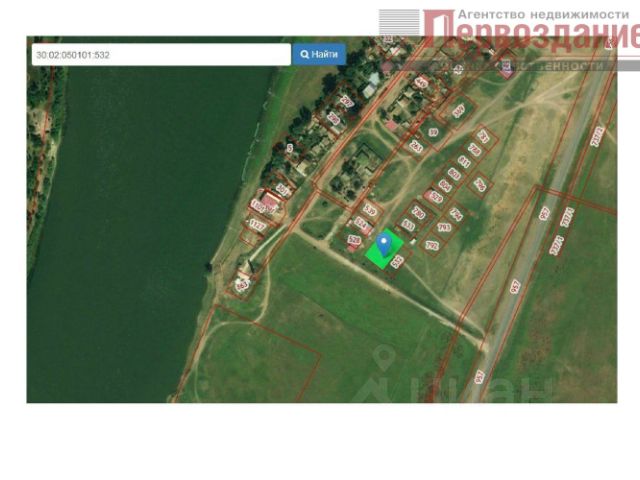Select parcel labeled 301
The height and width of the screenshot is (480, 640).
282,189
